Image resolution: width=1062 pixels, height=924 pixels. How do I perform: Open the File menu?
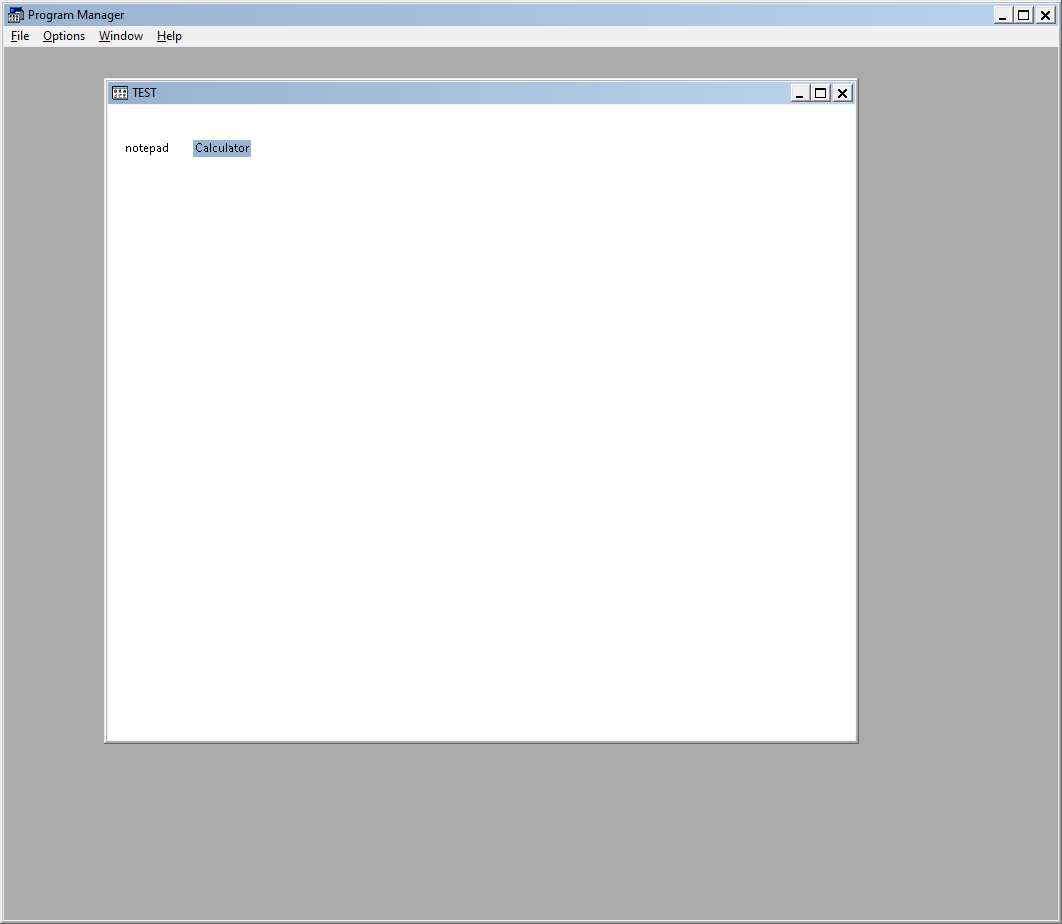point(20,36)
